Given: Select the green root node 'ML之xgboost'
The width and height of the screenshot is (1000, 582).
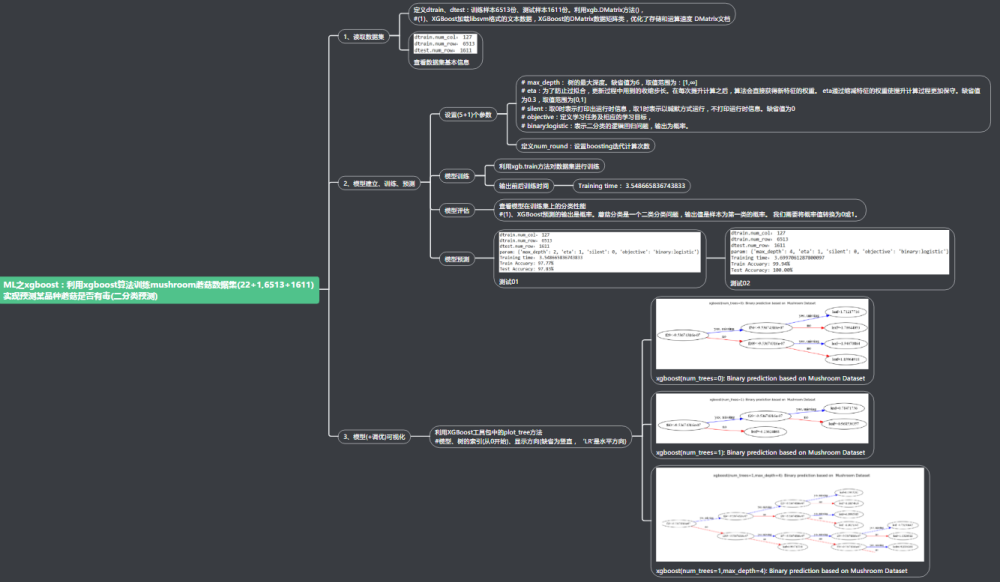Looking at the screenshot, I should [x=159, y=290].
